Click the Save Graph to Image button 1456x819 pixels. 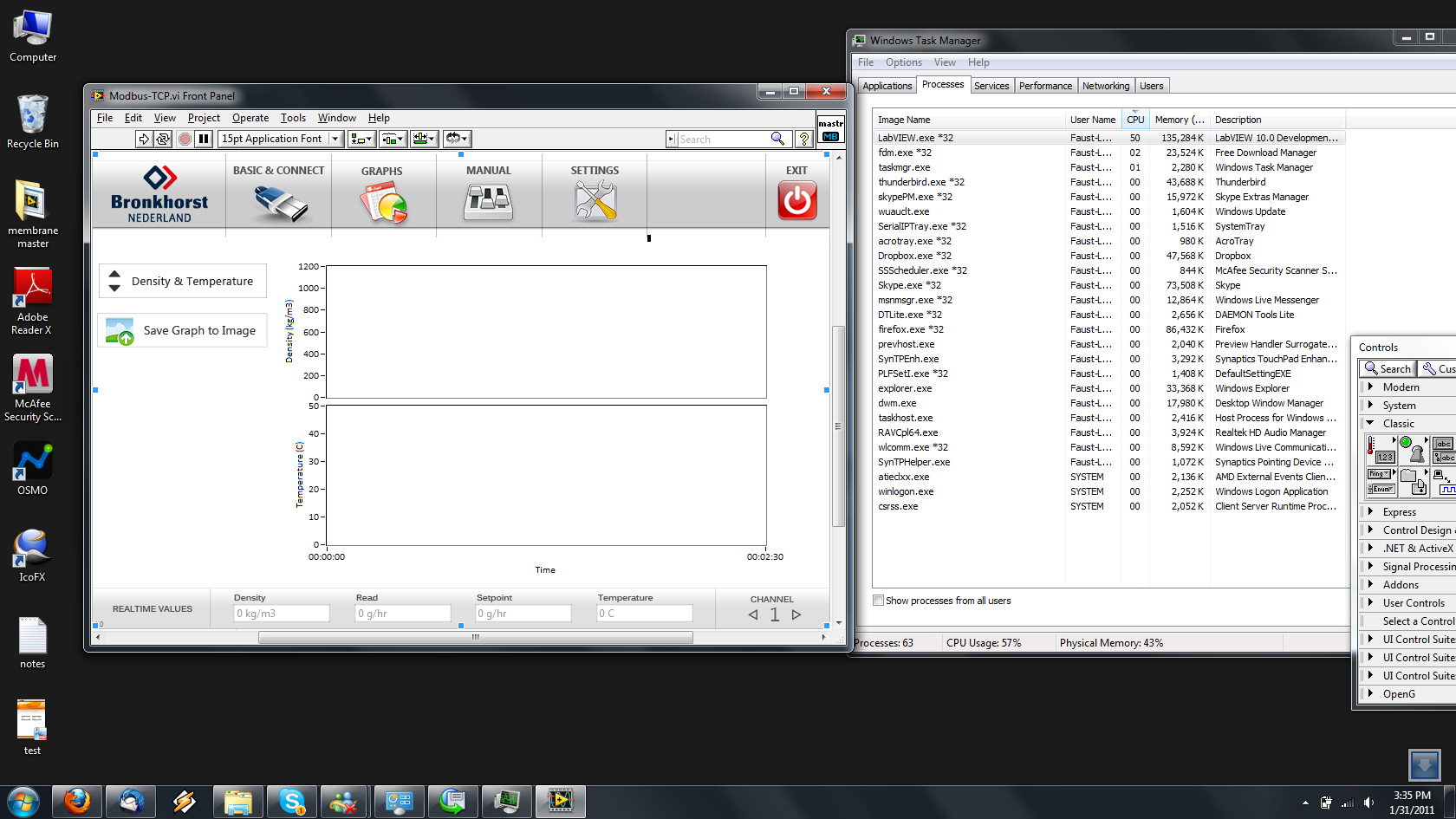[182, 330]
